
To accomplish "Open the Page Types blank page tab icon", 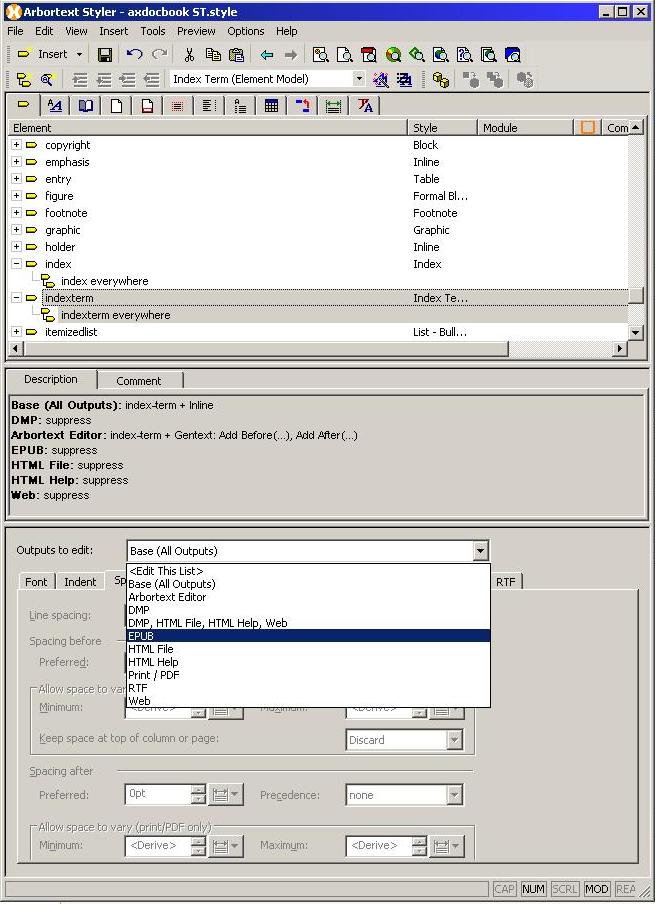I will pyautogui.click(x=116, y=106).
